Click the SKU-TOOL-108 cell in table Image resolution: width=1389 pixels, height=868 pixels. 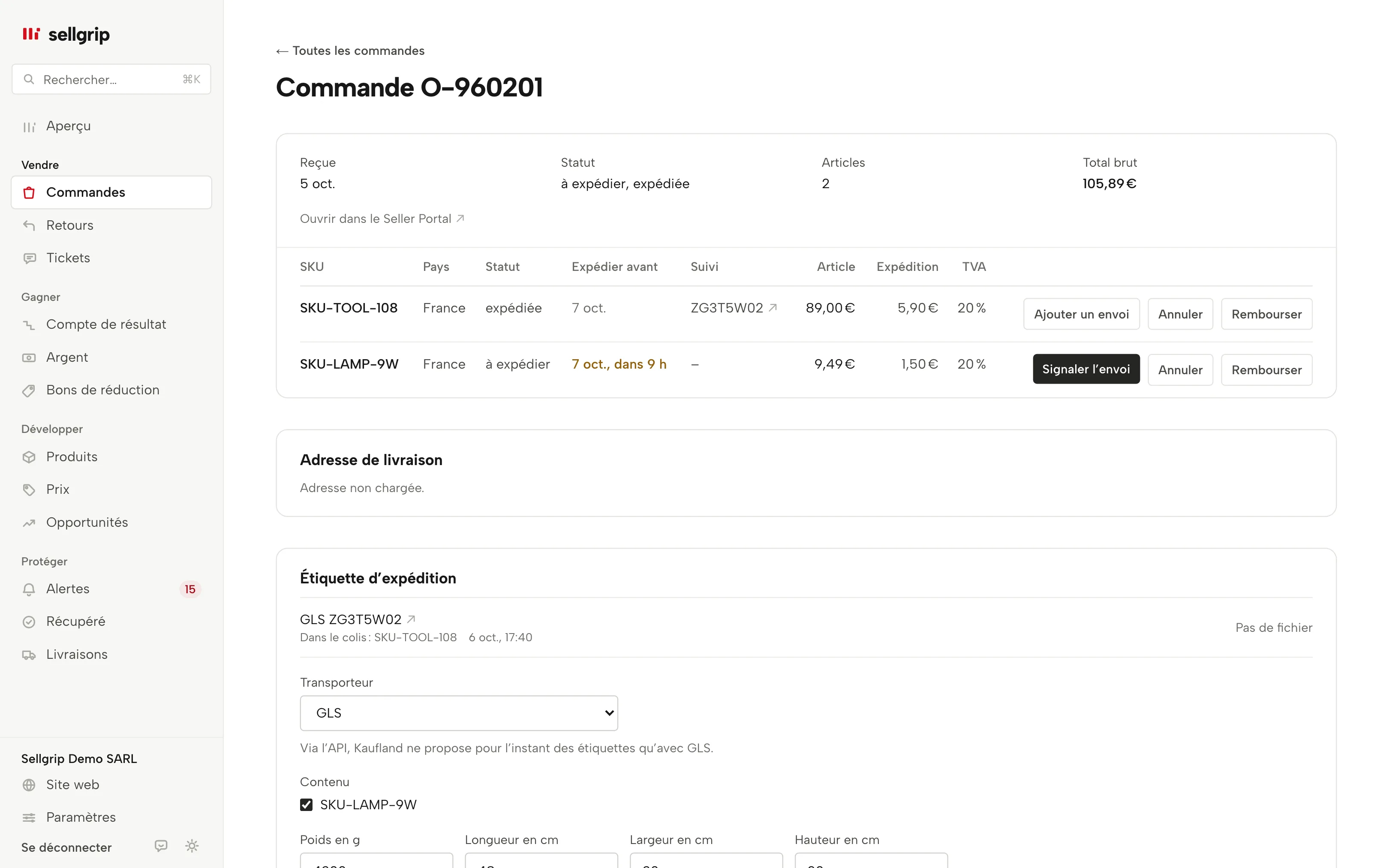tap(349, 308)
